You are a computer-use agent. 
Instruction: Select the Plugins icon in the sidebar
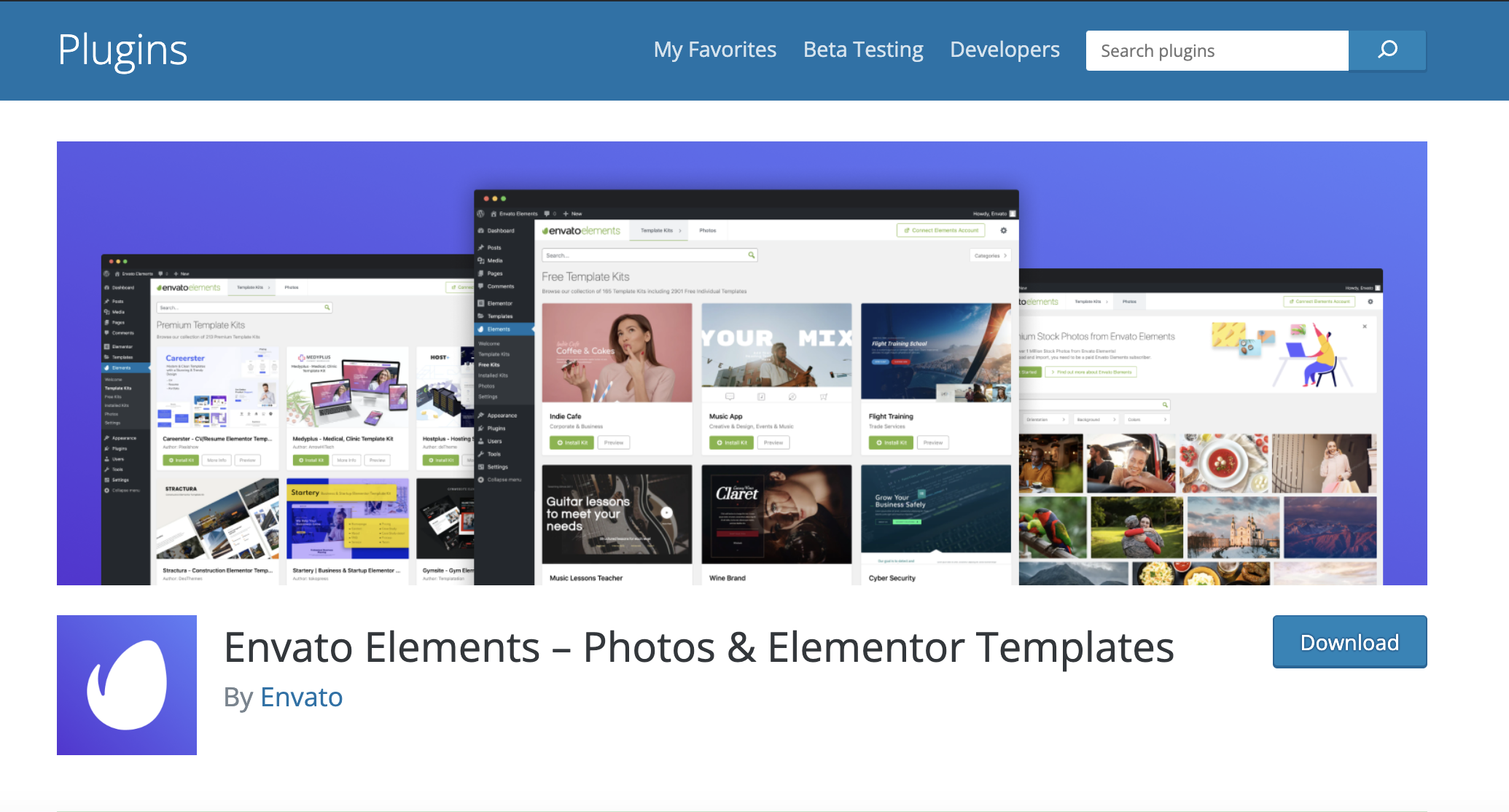pyautogui.click(x=481, y=429)
